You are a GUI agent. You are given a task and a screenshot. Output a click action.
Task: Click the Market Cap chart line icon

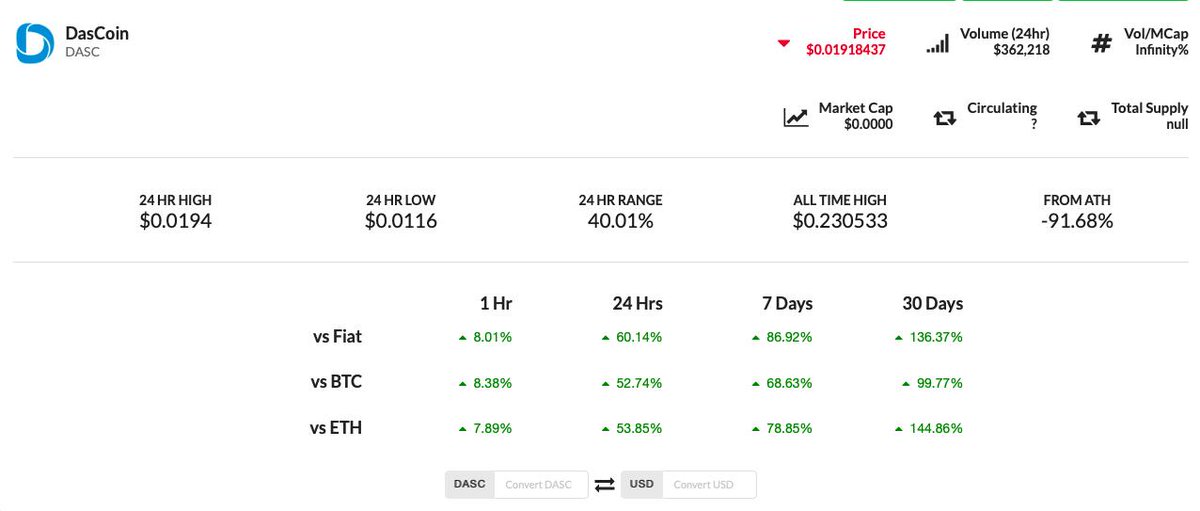pyautogui.click(x=796, y=117)
